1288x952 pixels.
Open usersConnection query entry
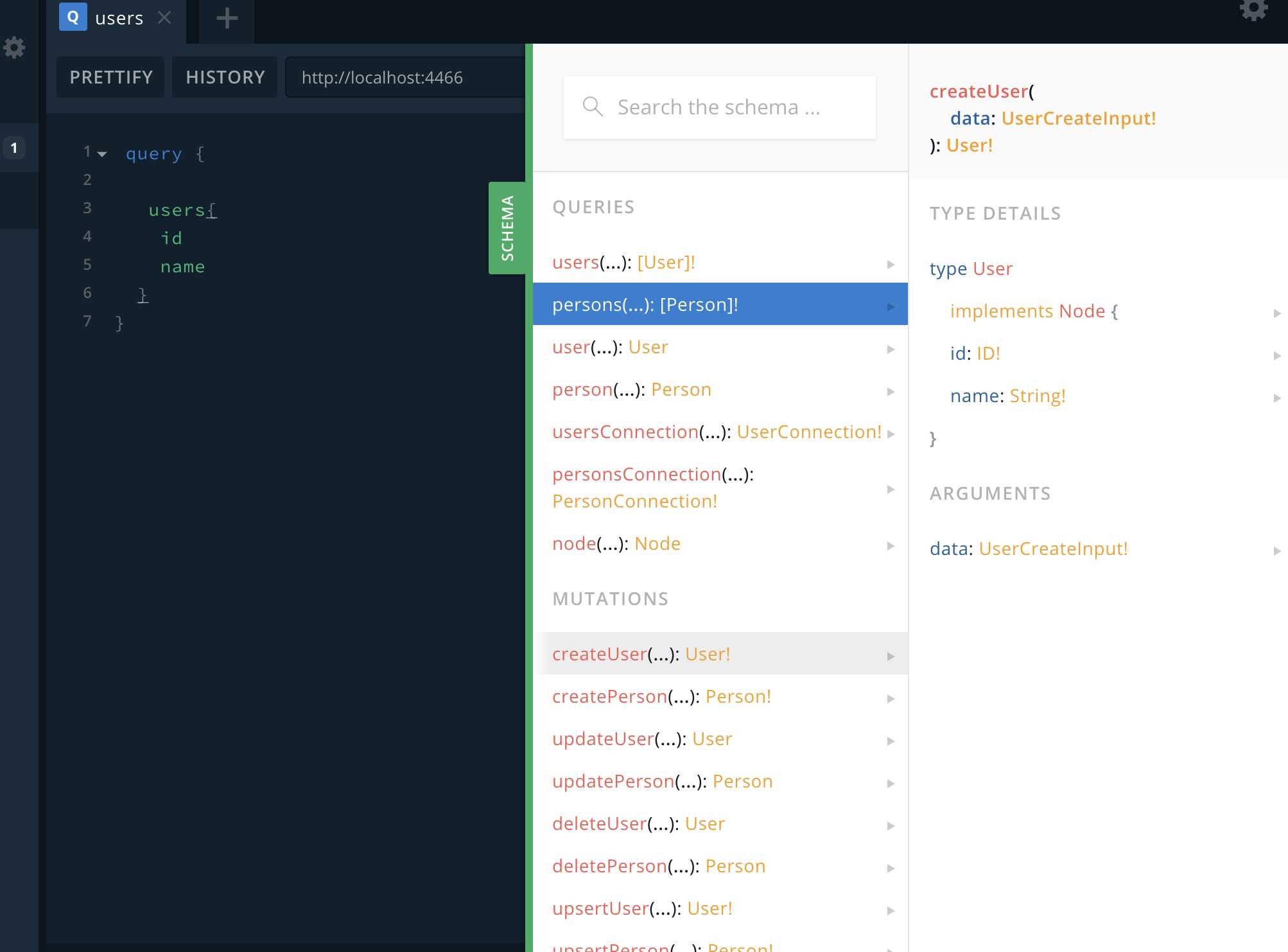point(720,432)
